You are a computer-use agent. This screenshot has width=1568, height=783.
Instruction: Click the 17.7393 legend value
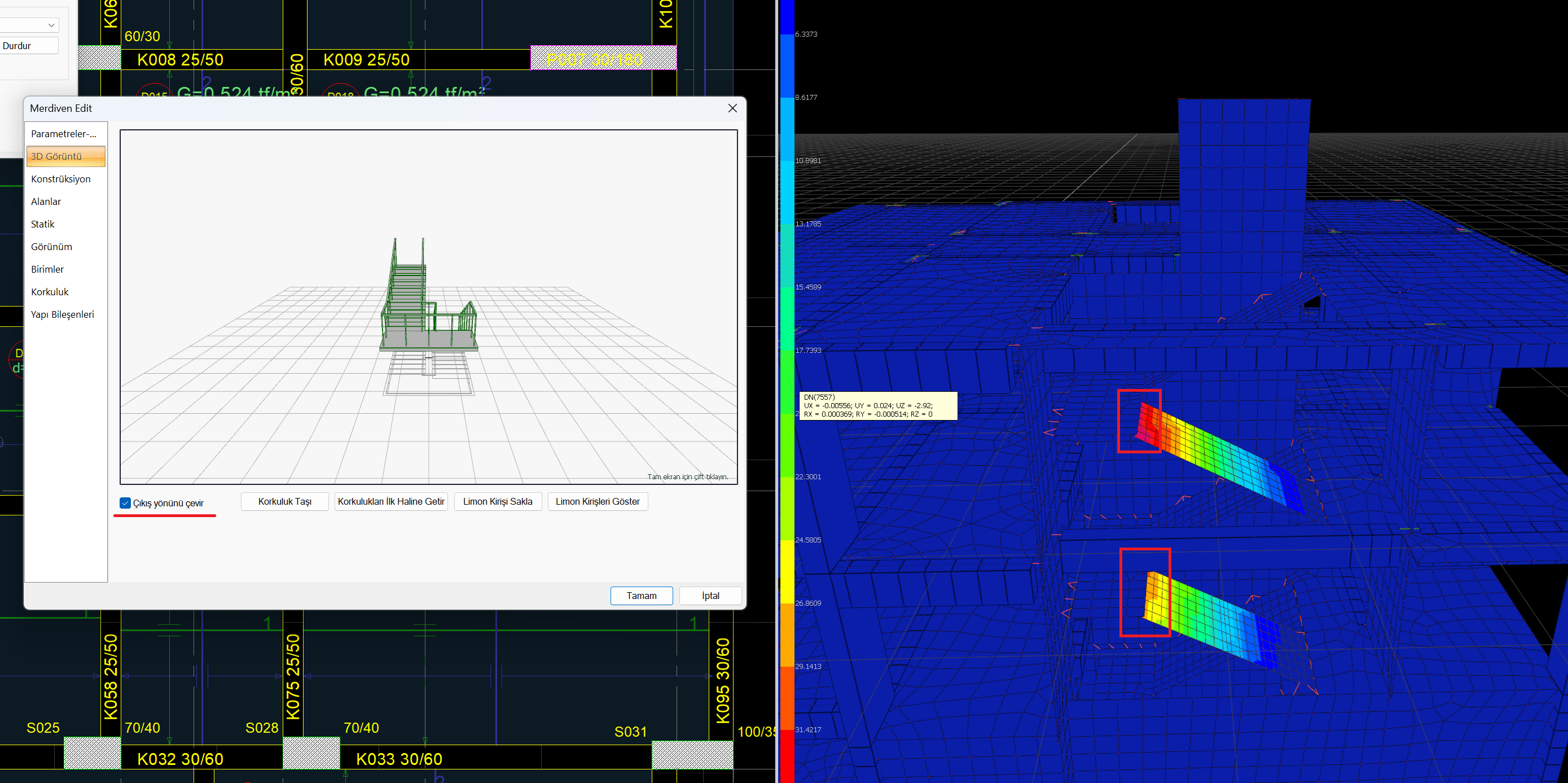pos(808,350)
